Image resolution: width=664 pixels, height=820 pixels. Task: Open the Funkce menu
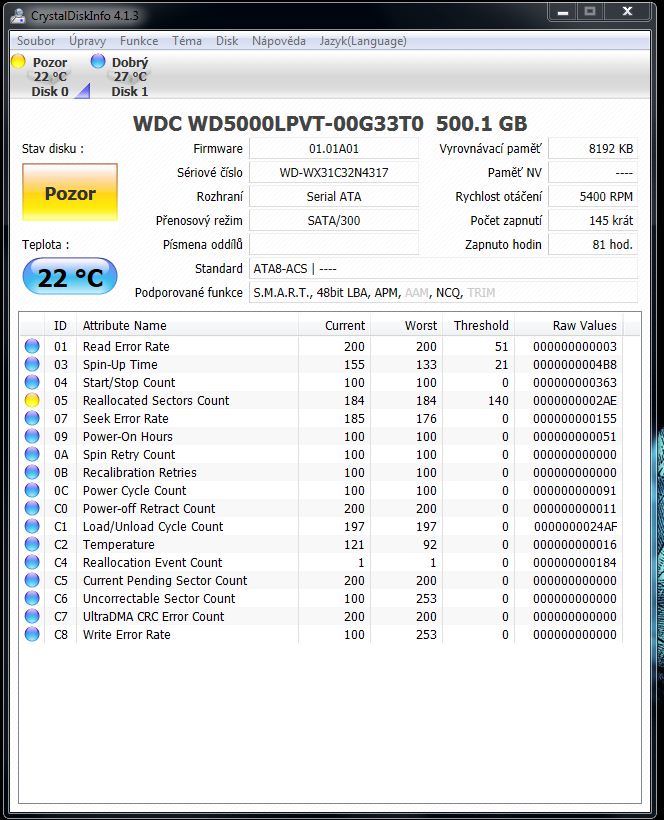(139, 41)
